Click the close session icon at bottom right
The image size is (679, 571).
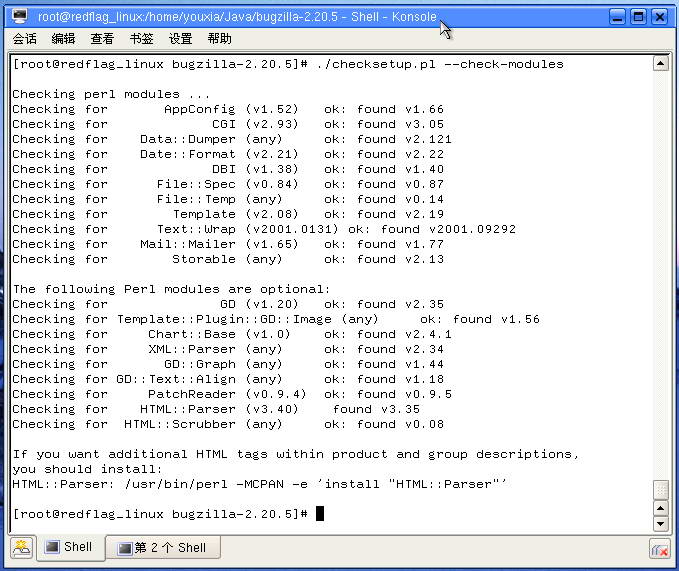[x=659, y=548]
